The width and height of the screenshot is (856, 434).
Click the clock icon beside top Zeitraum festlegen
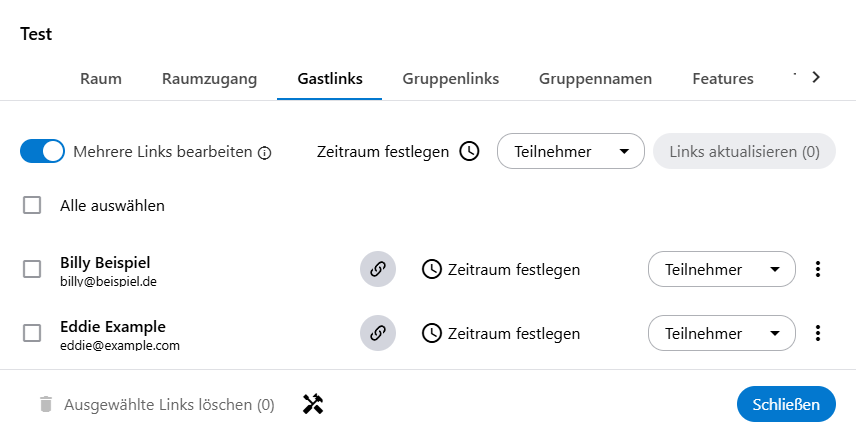click(470, 152)
